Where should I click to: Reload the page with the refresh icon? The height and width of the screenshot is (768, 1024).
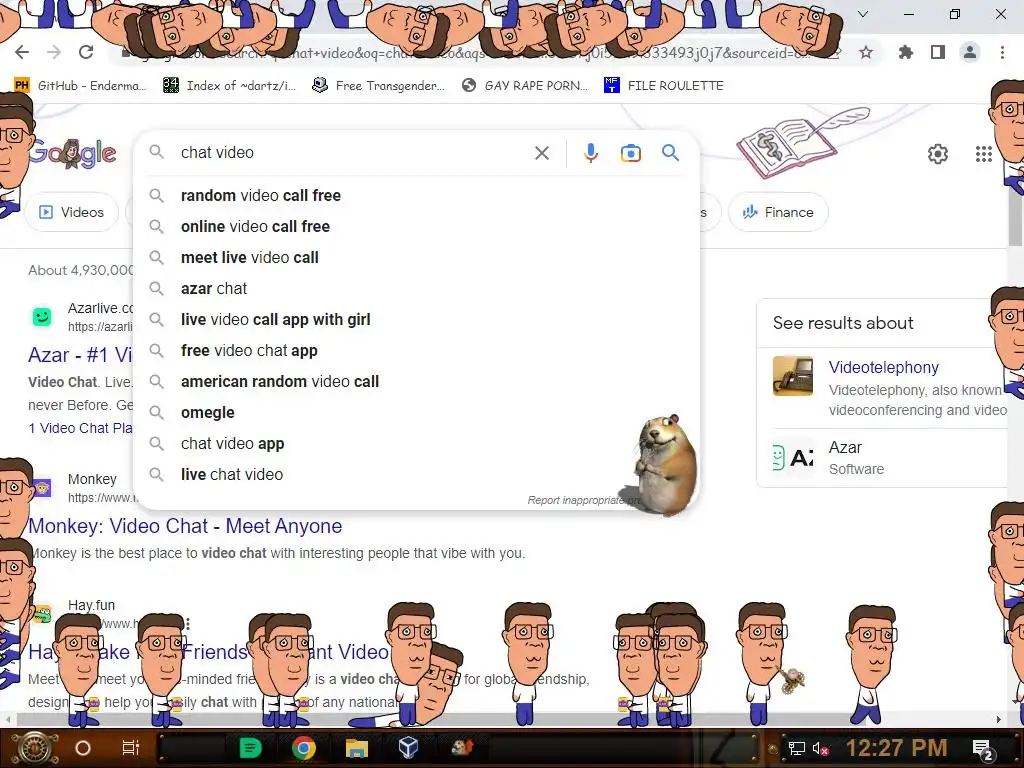86,52
